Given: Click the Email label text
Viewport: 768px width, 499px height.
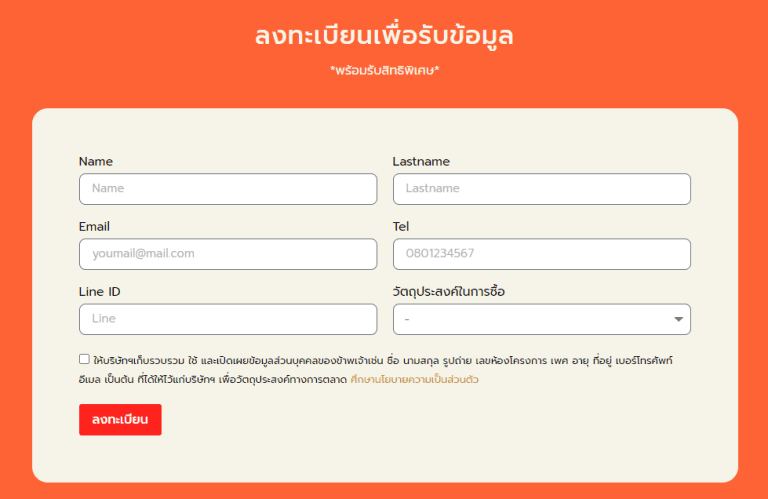Looking at the screenshot, I should [94, 227].
